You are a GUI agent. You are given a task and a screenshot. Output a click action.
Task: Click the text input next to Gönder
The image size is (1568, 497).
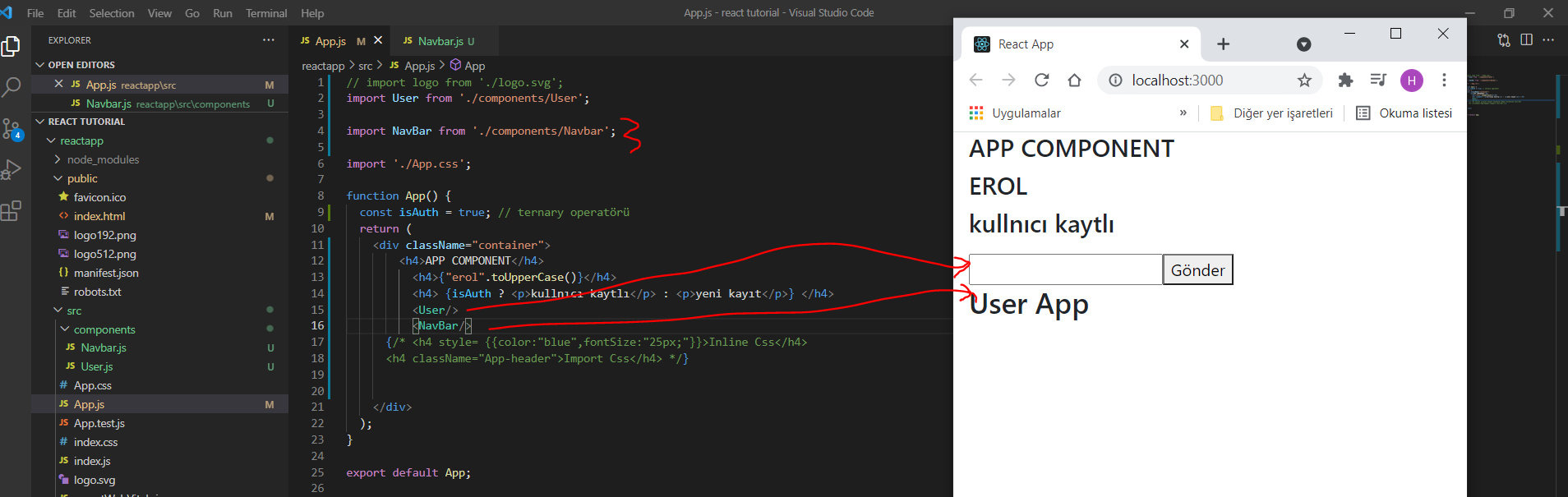(1066, 270)
